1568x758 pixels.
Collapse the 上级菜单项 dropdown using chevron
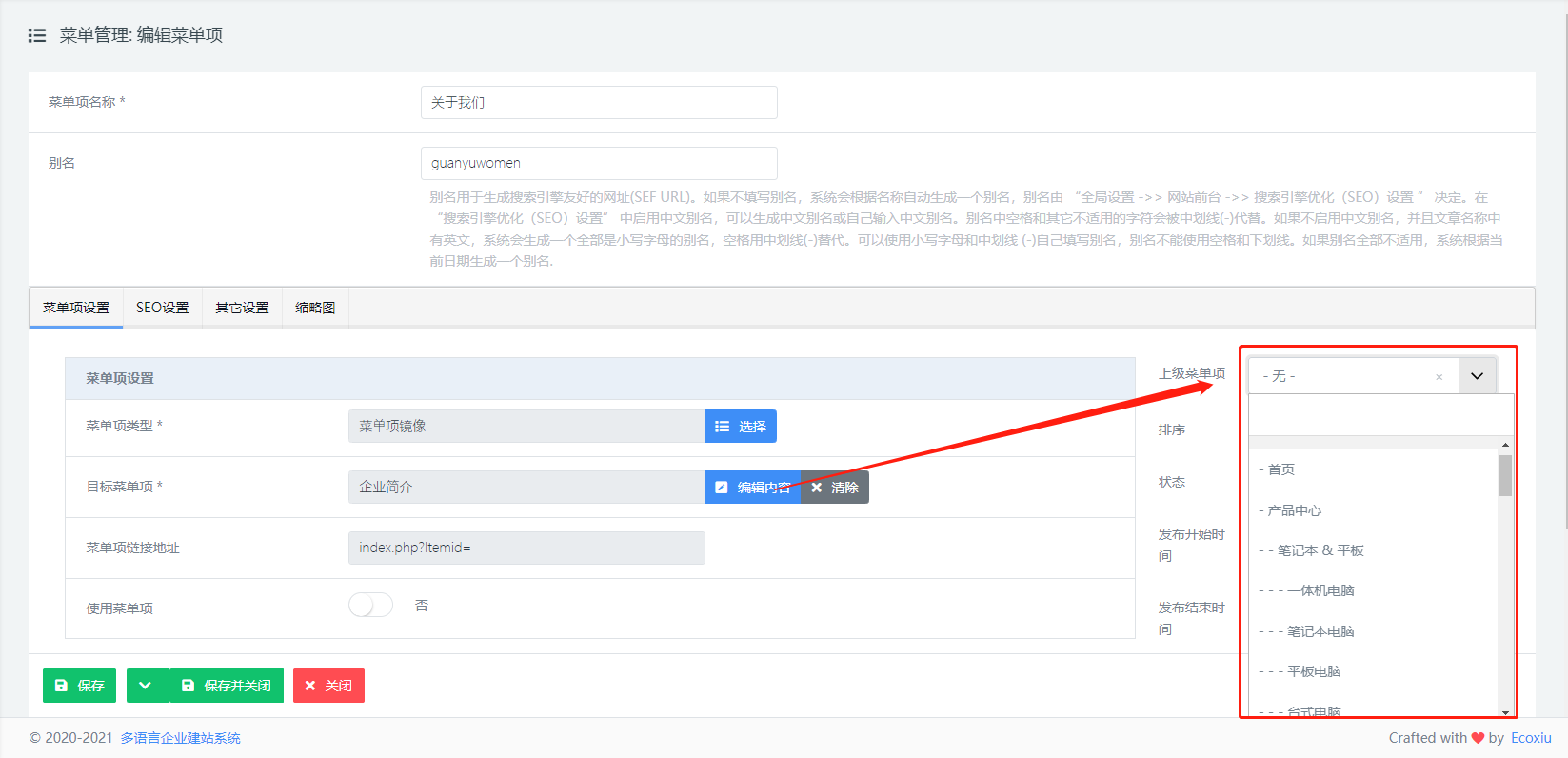point(1477,376)
